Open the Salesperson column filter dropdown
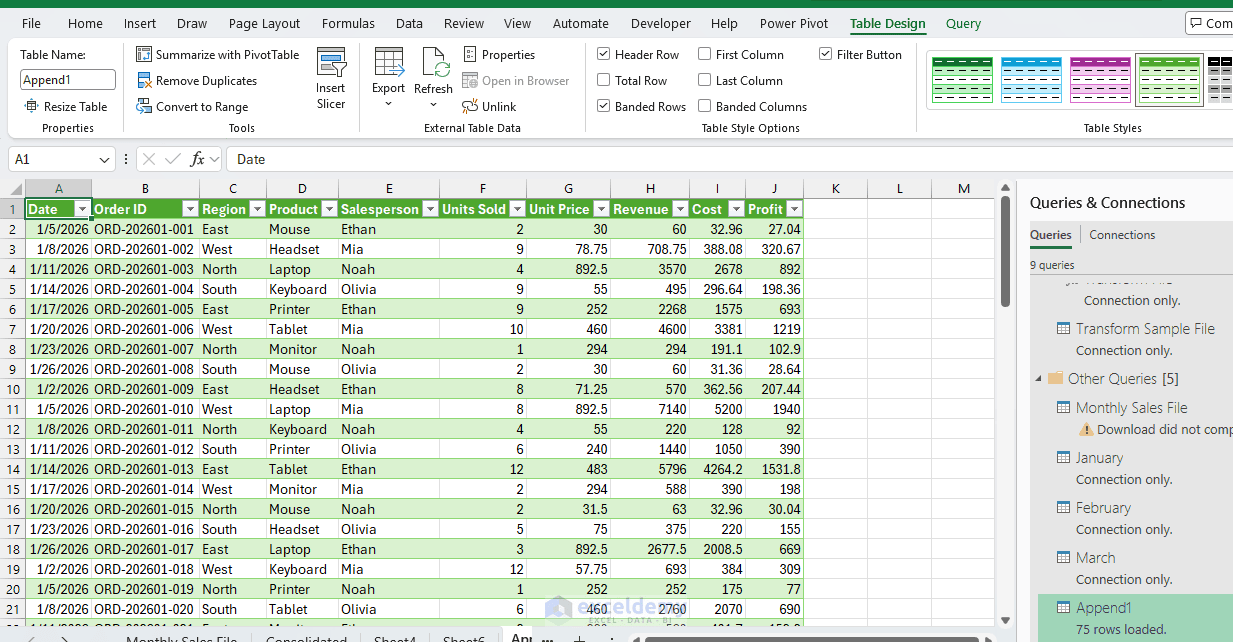The image size is (1233, 642). 431,210
